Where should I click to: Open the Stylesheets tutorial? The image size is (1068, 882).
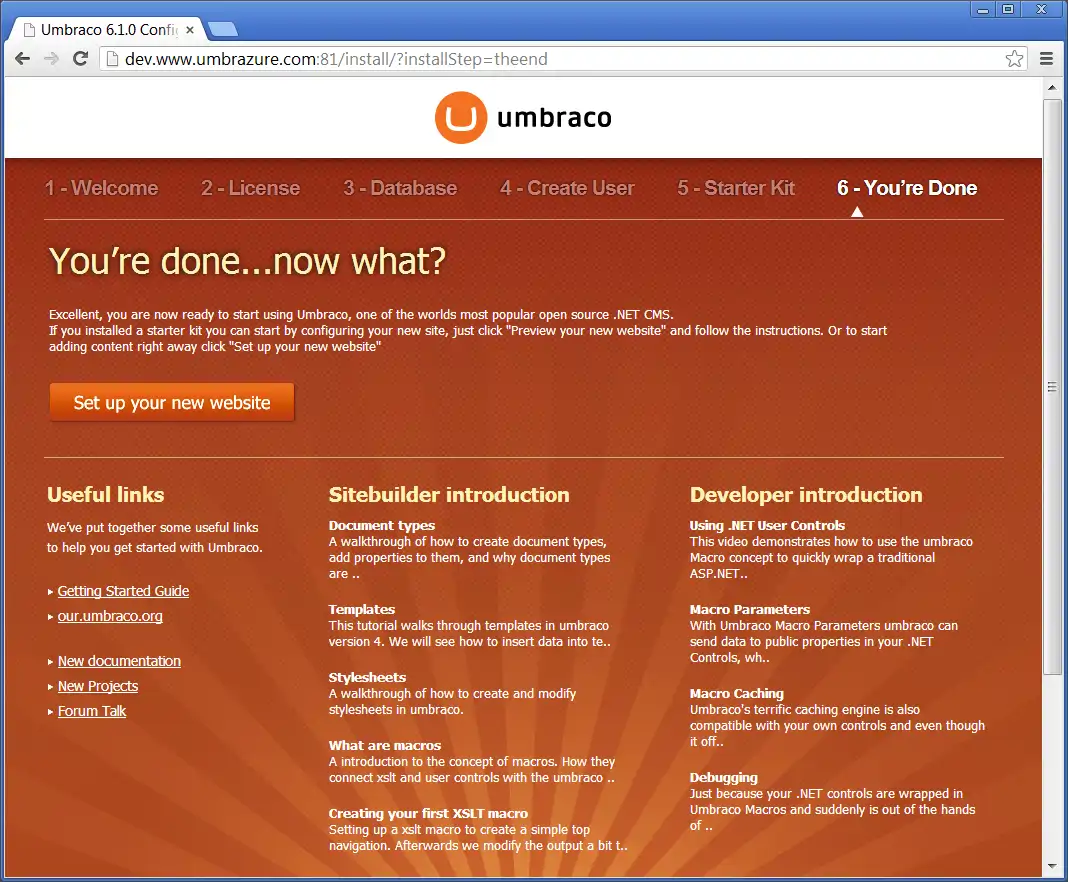click(367, 678)
